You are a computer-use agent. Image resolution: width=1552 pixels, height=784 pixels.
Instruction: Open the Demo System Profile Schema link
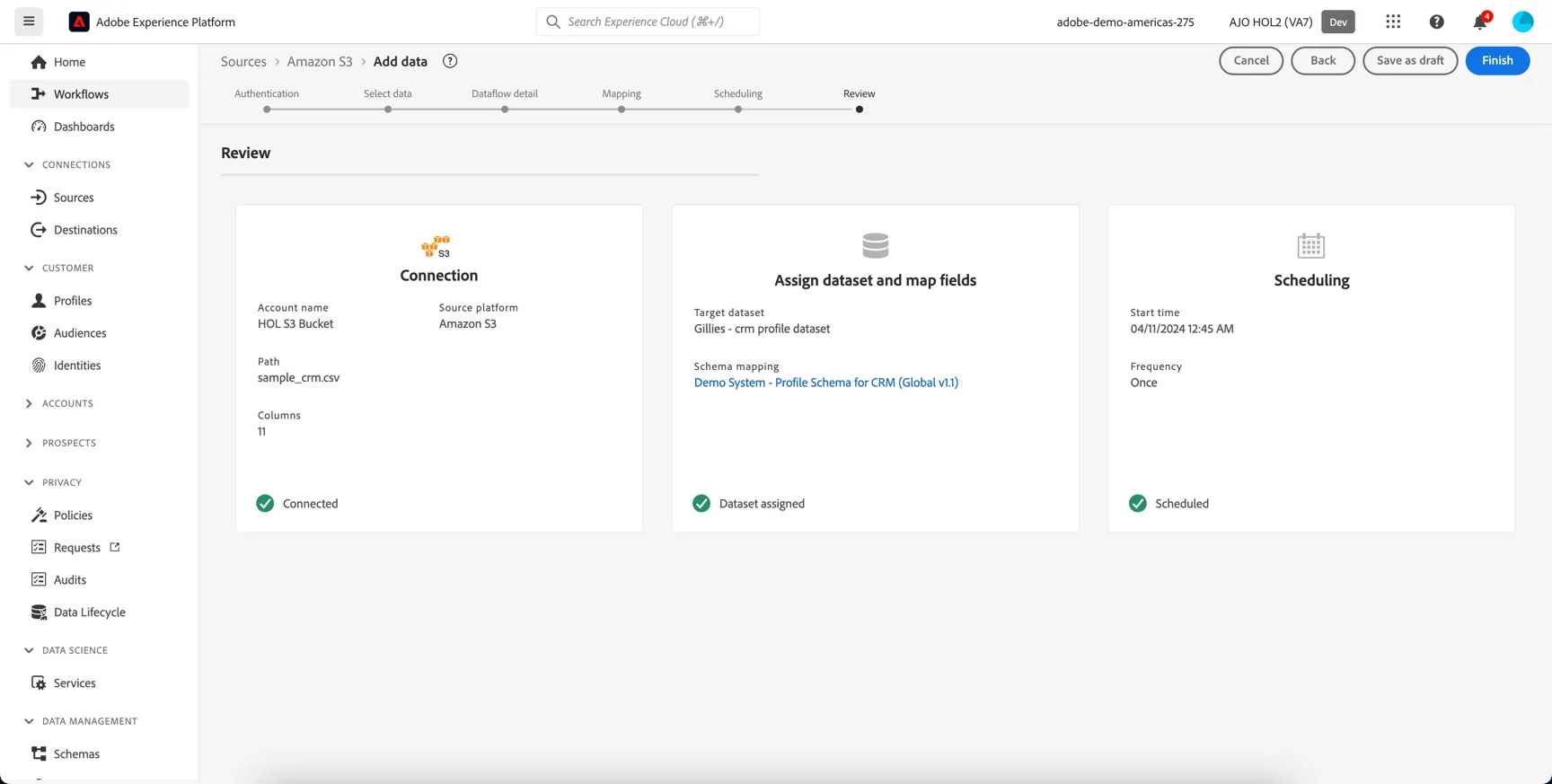pyautogui.click(x=825, y=383)
